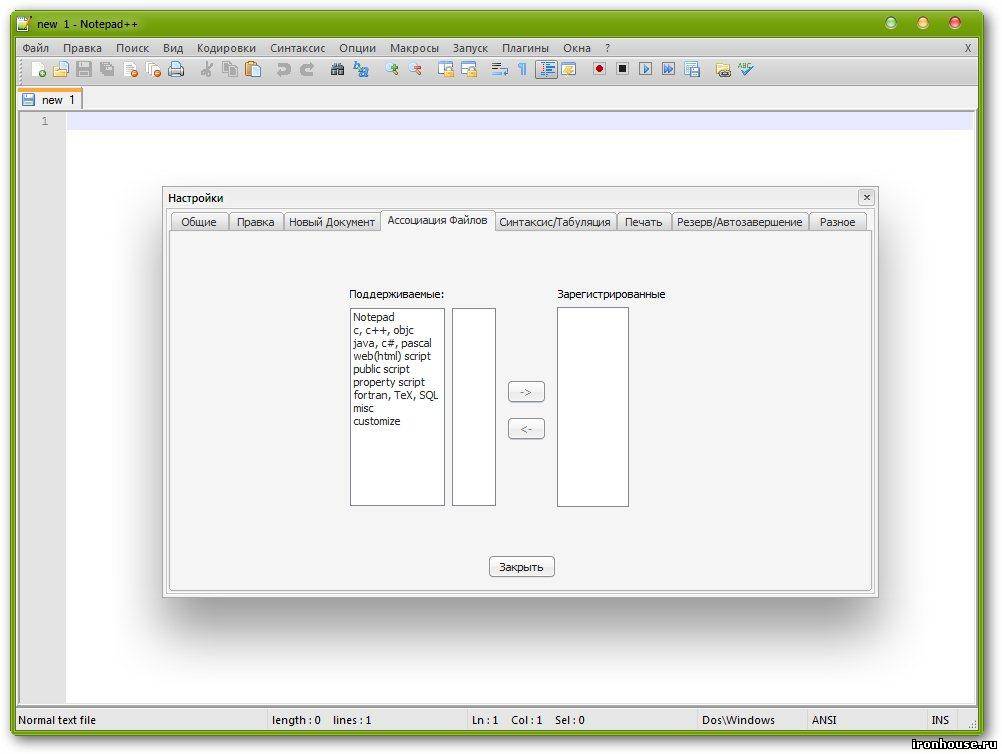This screenshot has width=1002, height=754.
Task: Click the Find binoculars icon
Action: coord(337,69)
